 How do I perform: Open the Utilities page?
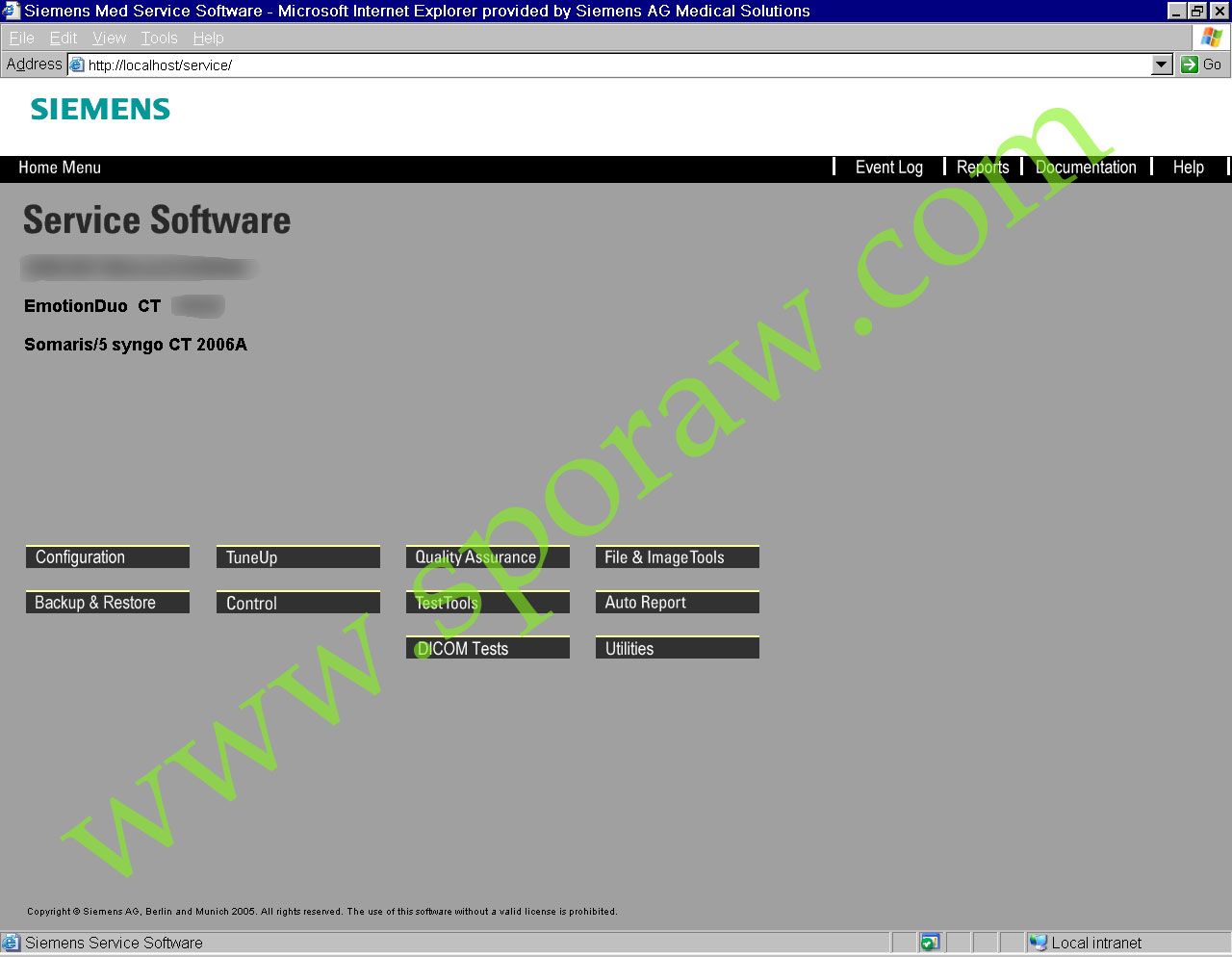[677, 648]
